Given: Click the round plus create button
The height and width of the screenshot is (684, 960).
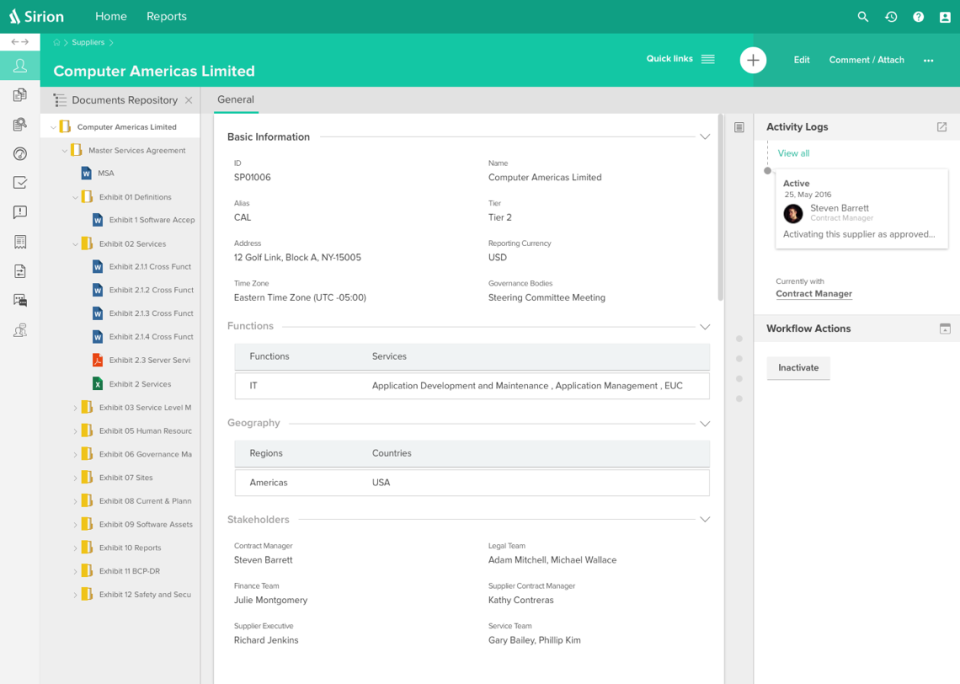Looking at the screenshot, I should coord(753,60).
